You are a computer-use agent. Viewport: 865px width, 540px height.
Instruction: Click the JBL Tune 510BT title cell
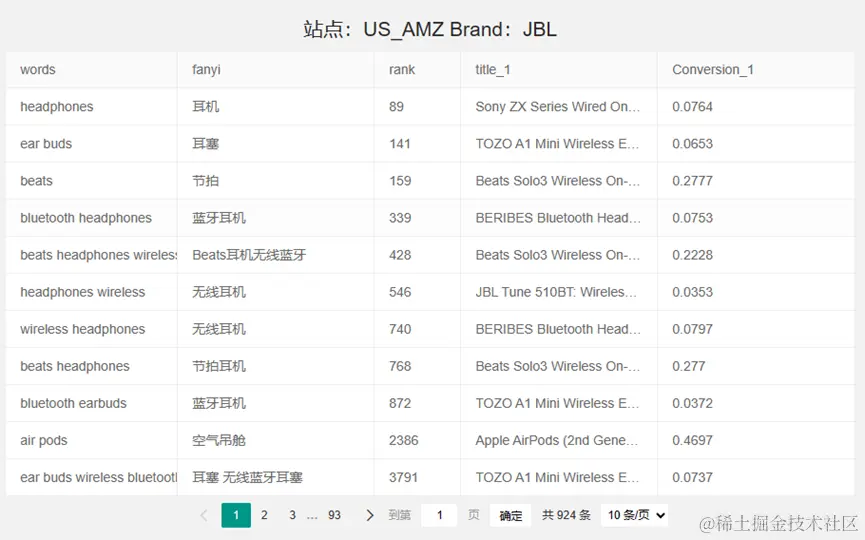pyautogui.click(x=557, y=292)
